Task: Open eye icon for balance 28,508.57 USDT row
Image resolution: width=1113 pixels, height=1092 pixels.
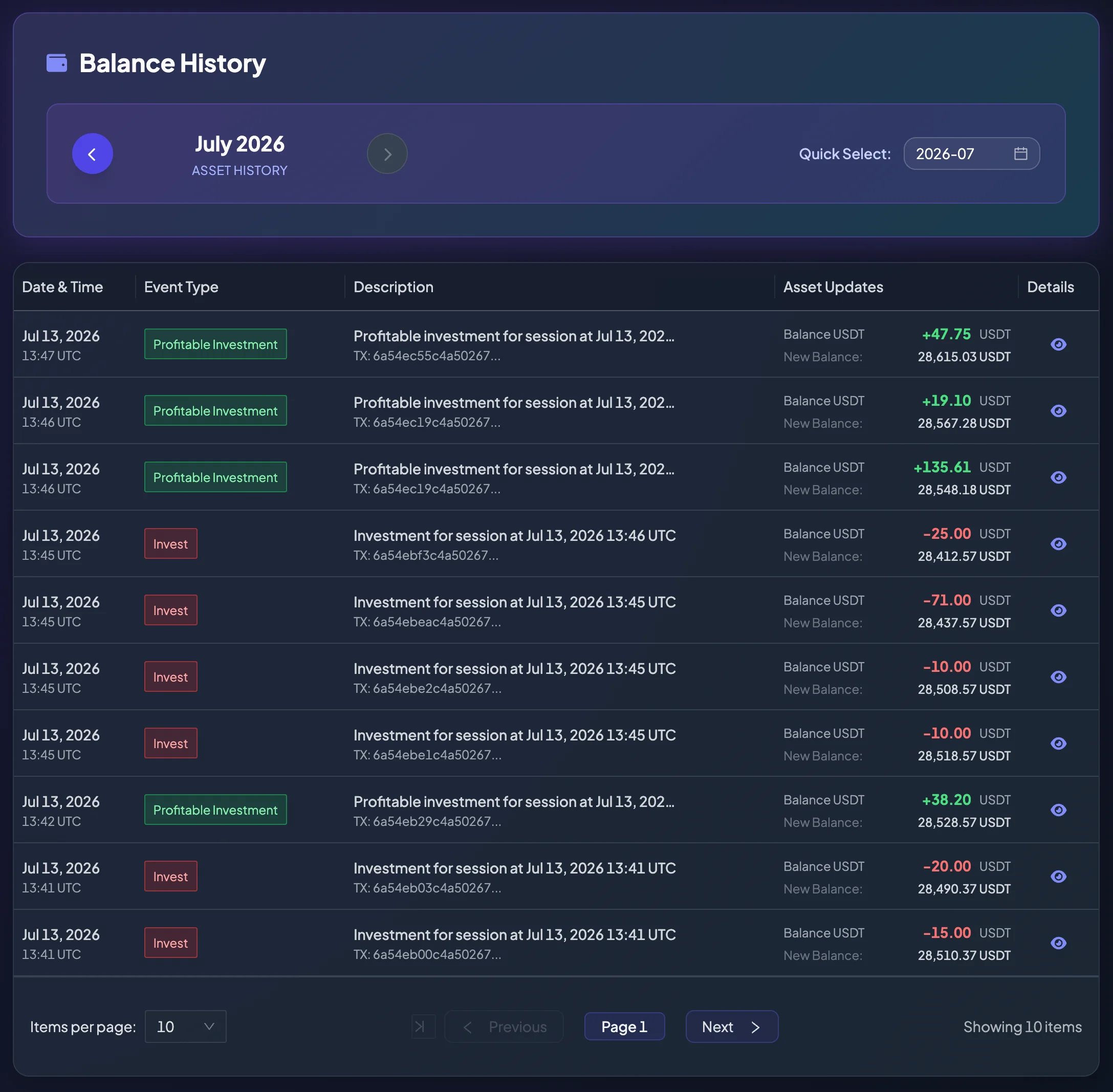Action: click(x=1059, y=677)
